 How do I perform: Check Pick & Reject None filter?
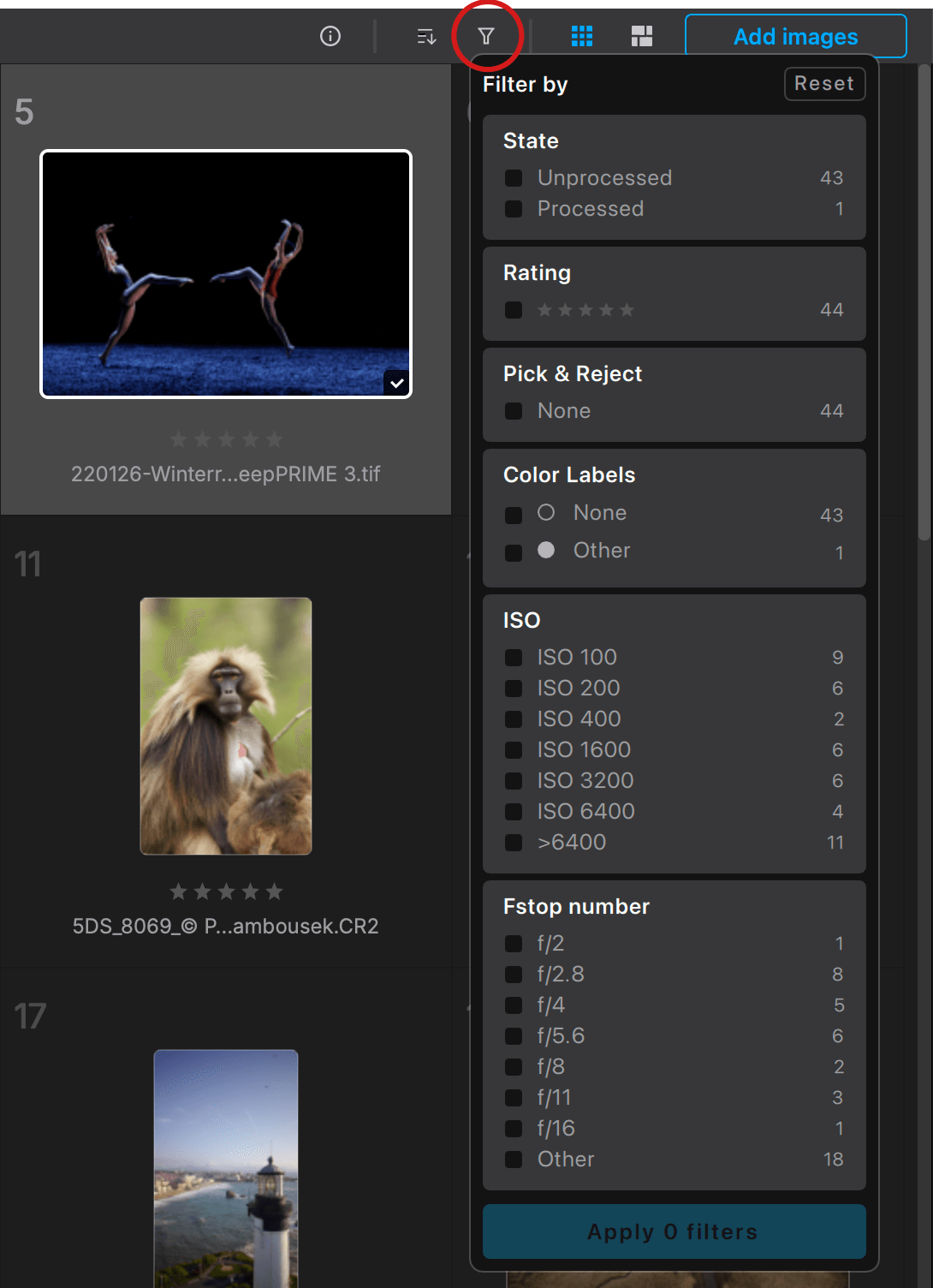point(514,411)
